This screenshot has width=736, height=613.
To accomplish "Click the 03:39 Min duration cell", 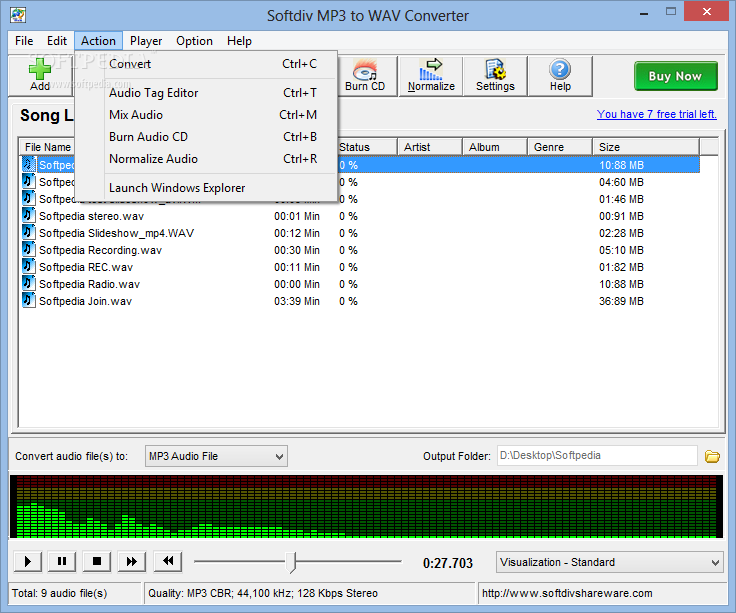I will click(297, 301).
